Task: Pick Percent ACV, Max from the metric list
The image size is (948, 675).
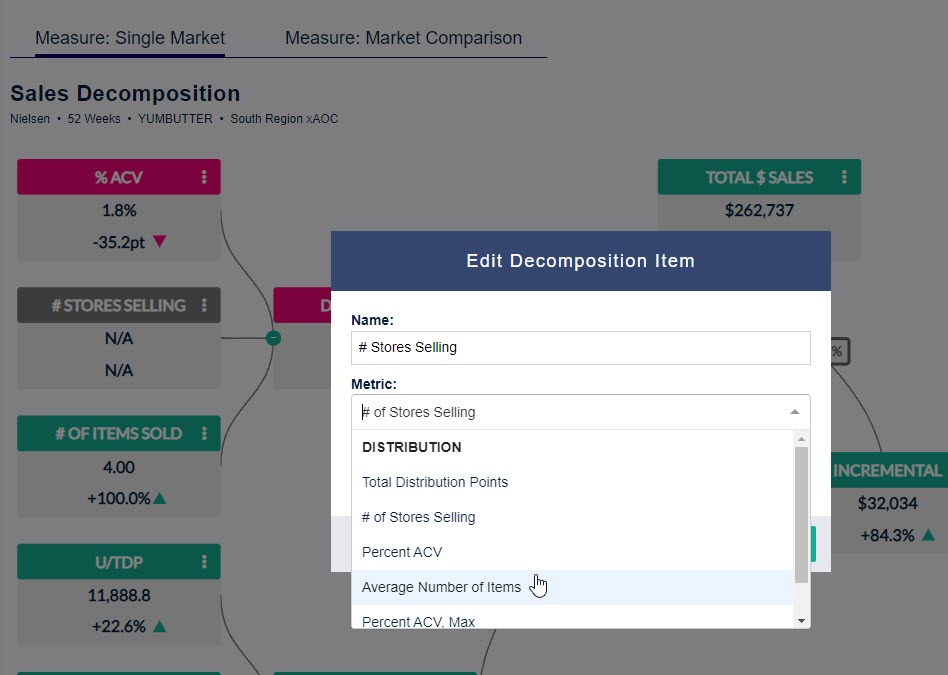Action: [x=416, y=621]
